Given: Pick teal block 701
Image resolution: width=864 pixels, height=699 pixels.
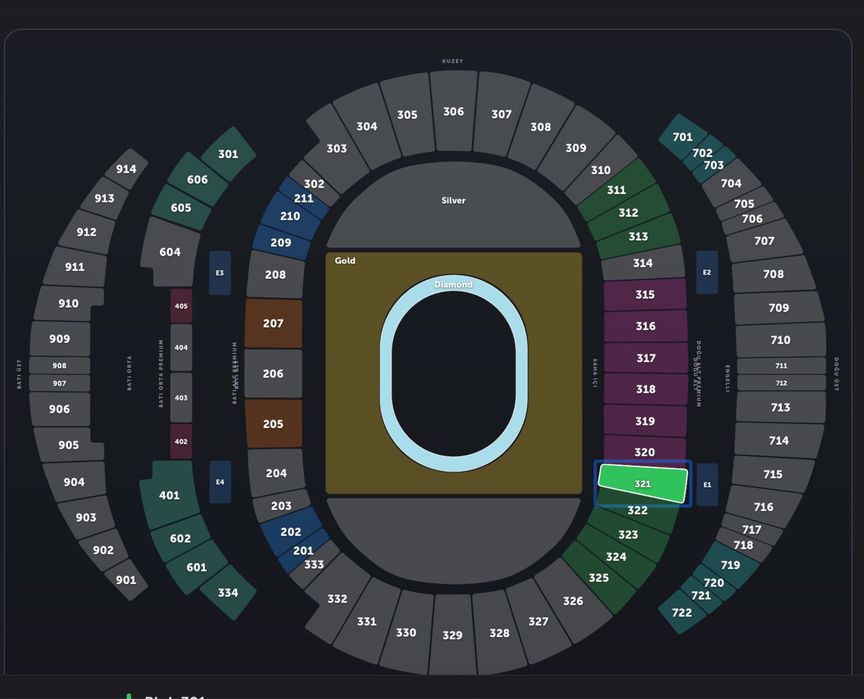Looking at the screenshot, I should click(x=682, y=137).
